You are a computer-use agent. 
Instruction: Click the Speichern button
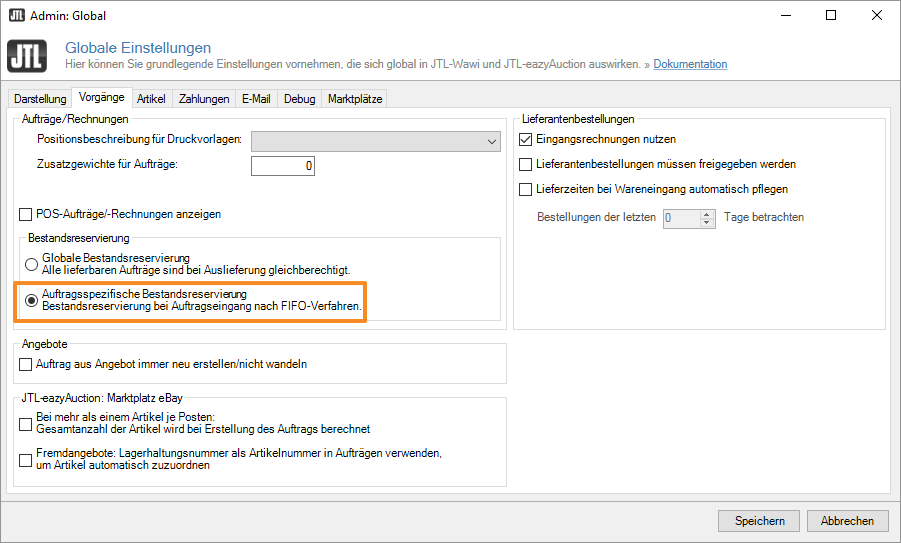point(758,520)
